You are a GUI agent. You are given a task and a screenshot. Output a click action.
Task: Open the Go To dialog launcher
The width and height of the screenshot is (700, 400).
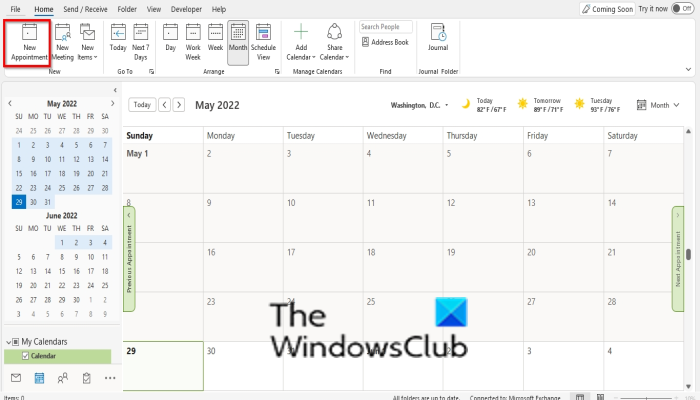point(151,71)
